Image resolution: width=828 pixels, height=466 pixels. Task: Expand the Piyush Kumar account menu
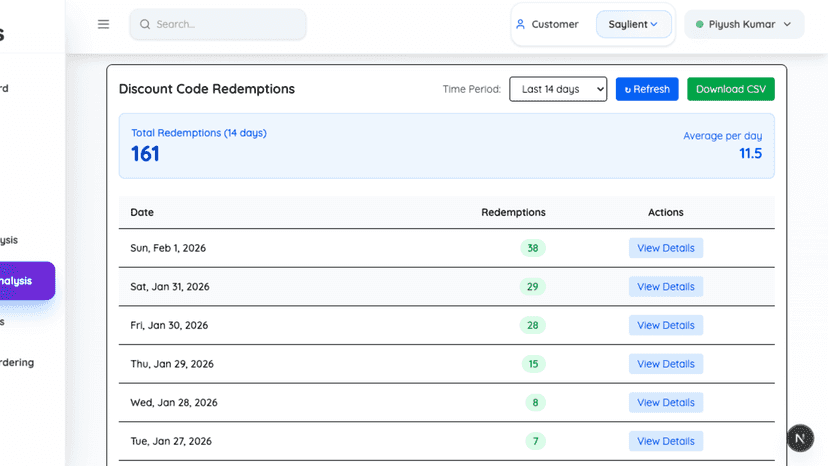click(744, 24)
